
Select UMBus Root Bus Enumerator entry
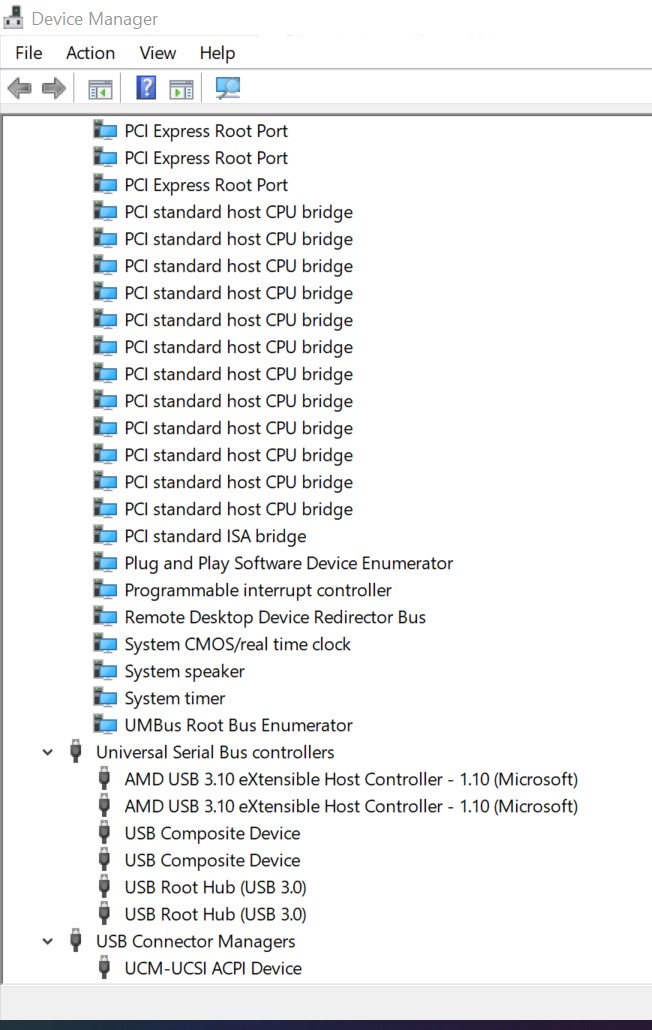(x=238, y=725)
